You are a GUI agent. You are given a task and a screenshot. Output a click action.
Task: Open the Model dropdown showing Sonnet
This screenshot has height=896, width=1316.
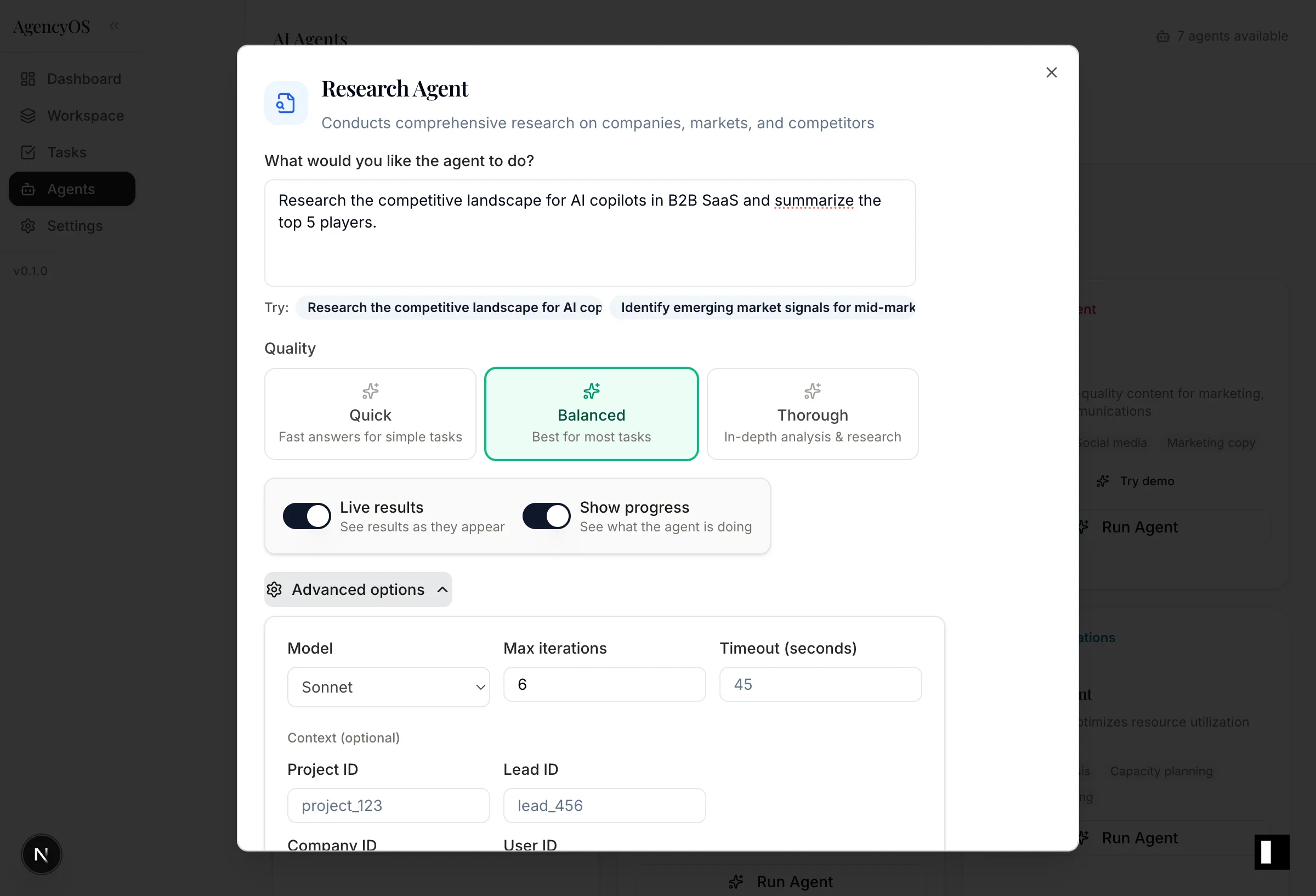coord(388,687)
